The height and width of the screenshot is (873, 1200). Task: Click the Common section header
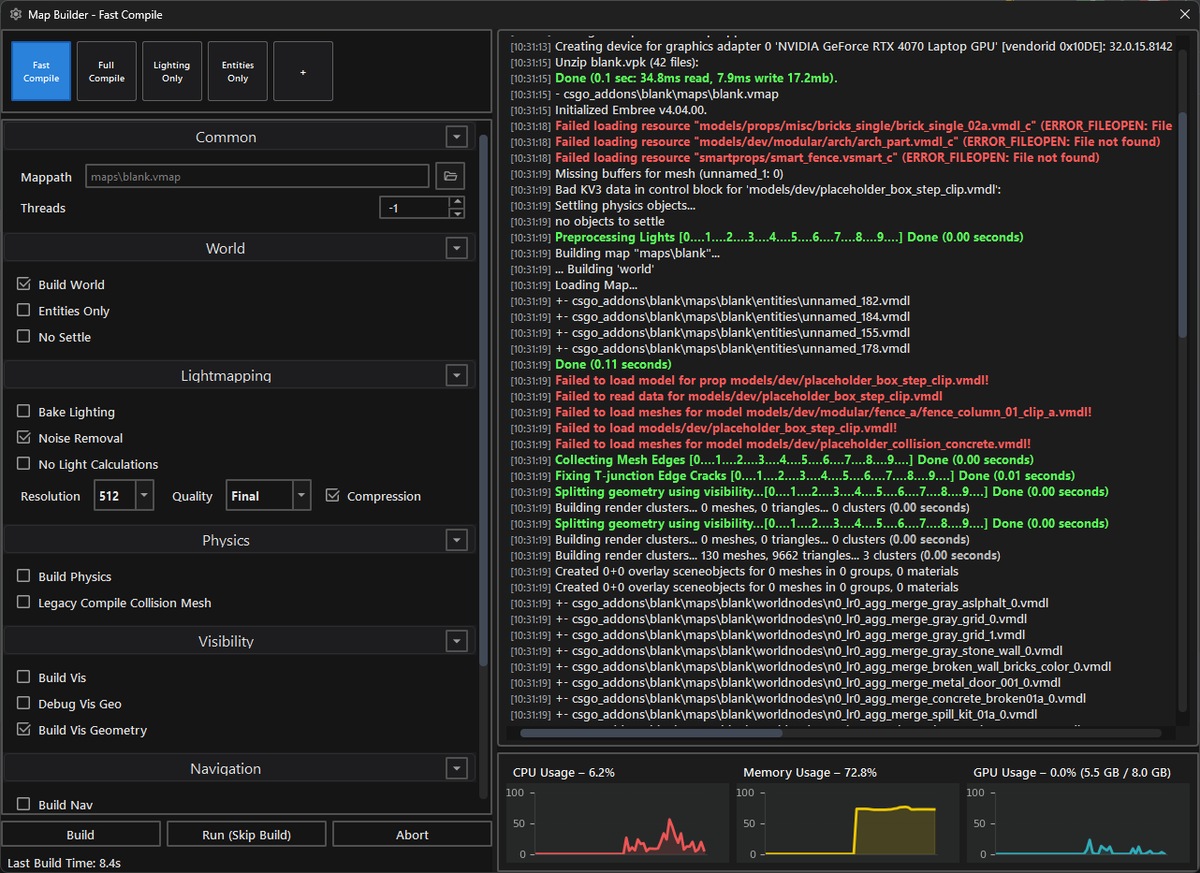click(226, 137)
